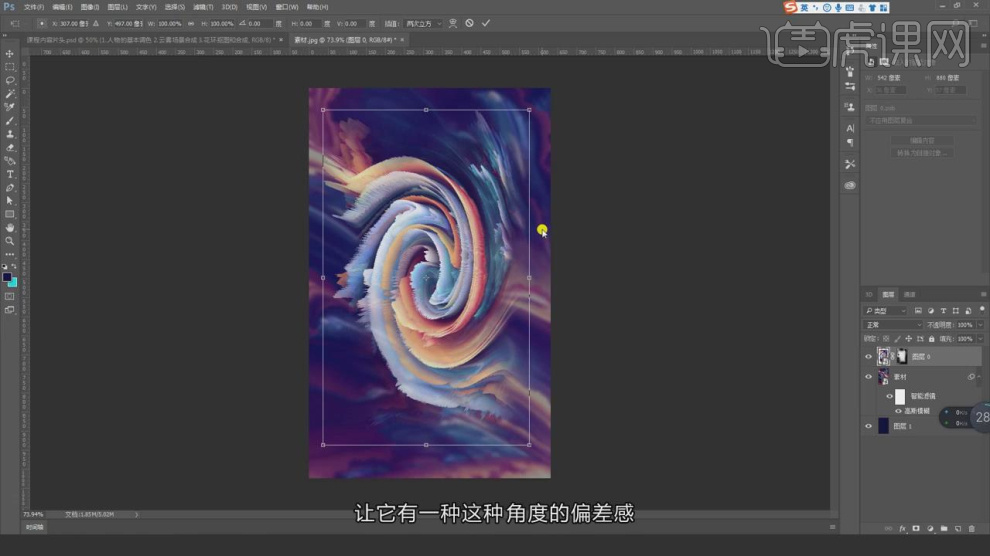This screenshot has width=990, height=556.
Task: Hide the 图层 0 layer
Action: point(868,357)
